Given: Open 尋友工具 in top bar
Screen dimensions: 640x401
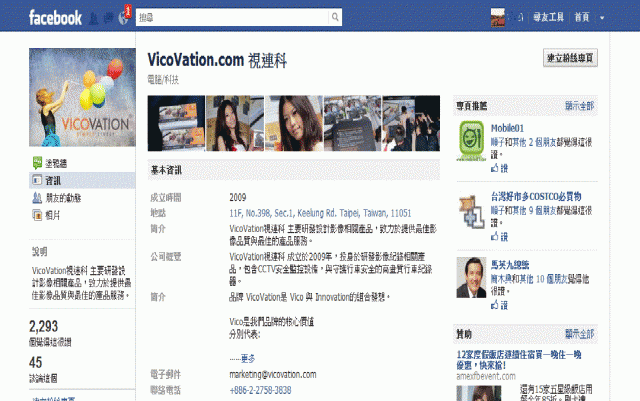Looking at the screenshot, I should click(548, 17).
